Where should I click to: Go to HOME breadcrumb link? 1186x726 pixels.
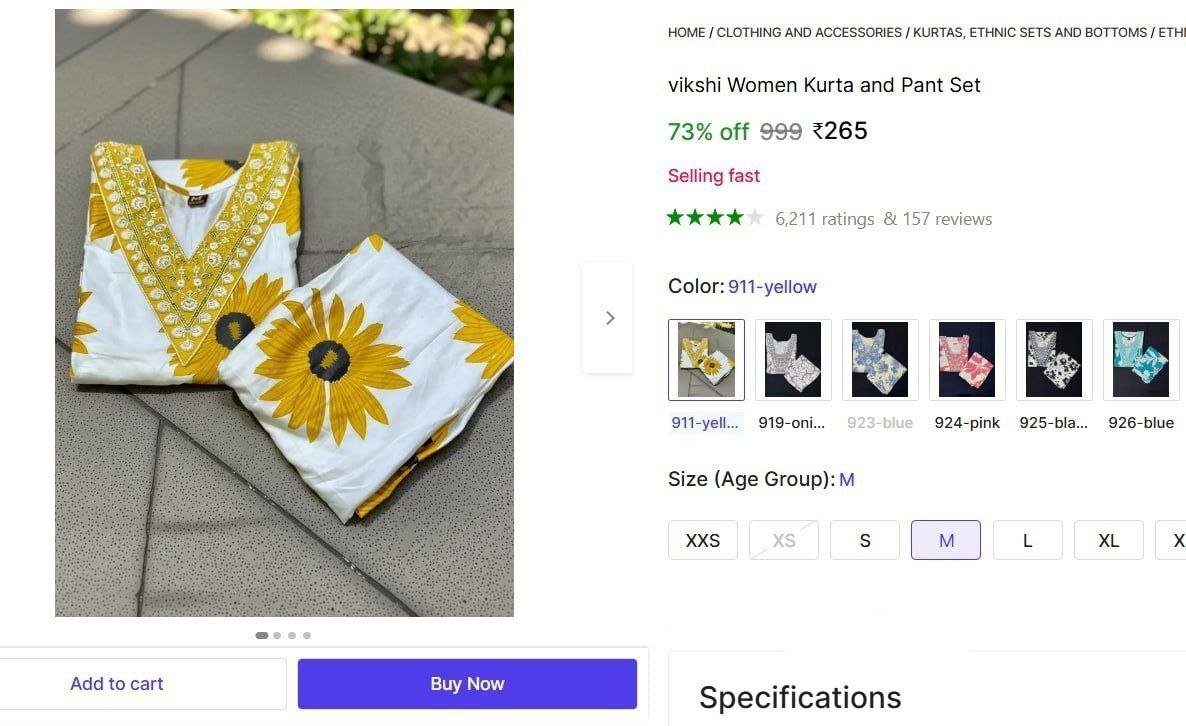click(x=686, y=33)
